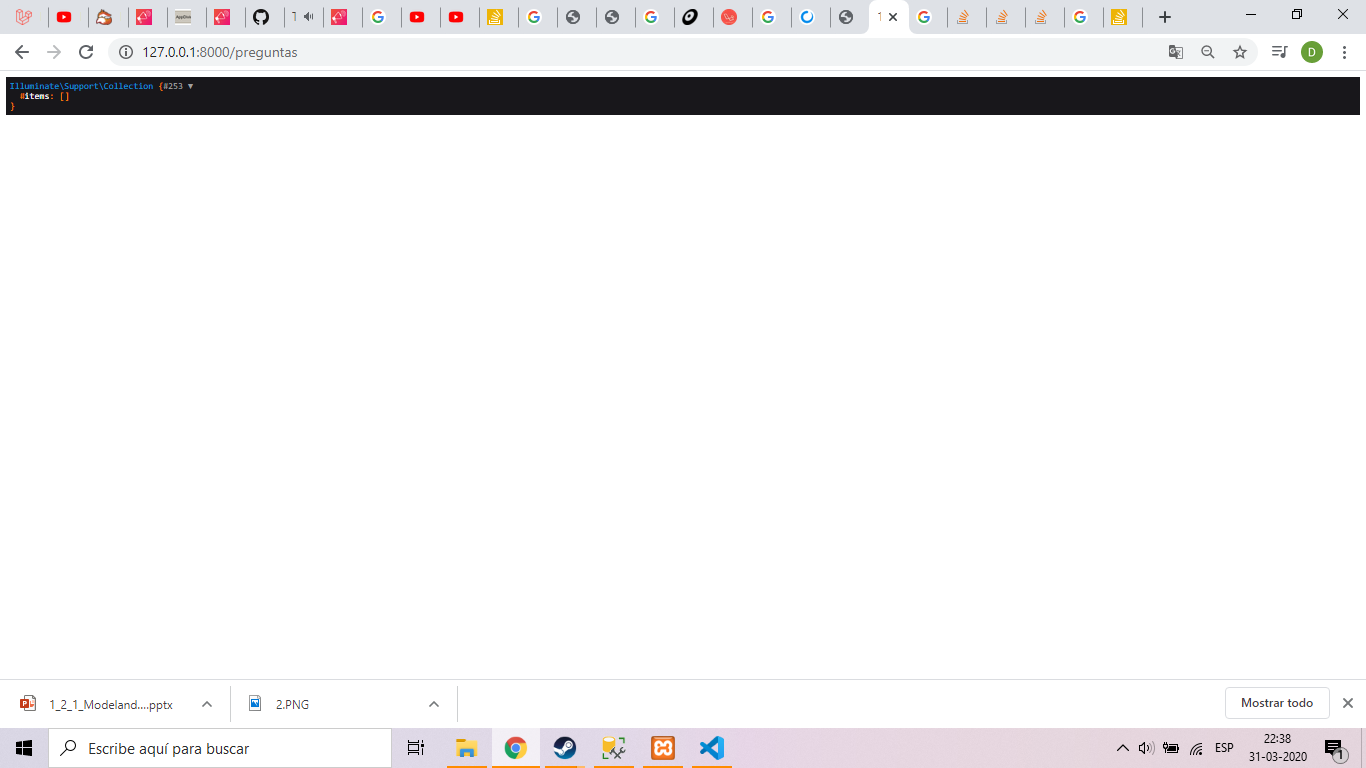This screenshot has height=768, width=1366.
Task: Expand options for the pptx download
Action: [x=207, y=704]
